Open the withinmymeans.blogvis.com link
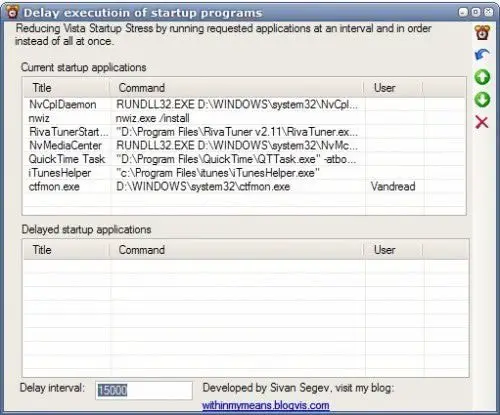This screenshot has height=415, width=500. tap(266, 405)
